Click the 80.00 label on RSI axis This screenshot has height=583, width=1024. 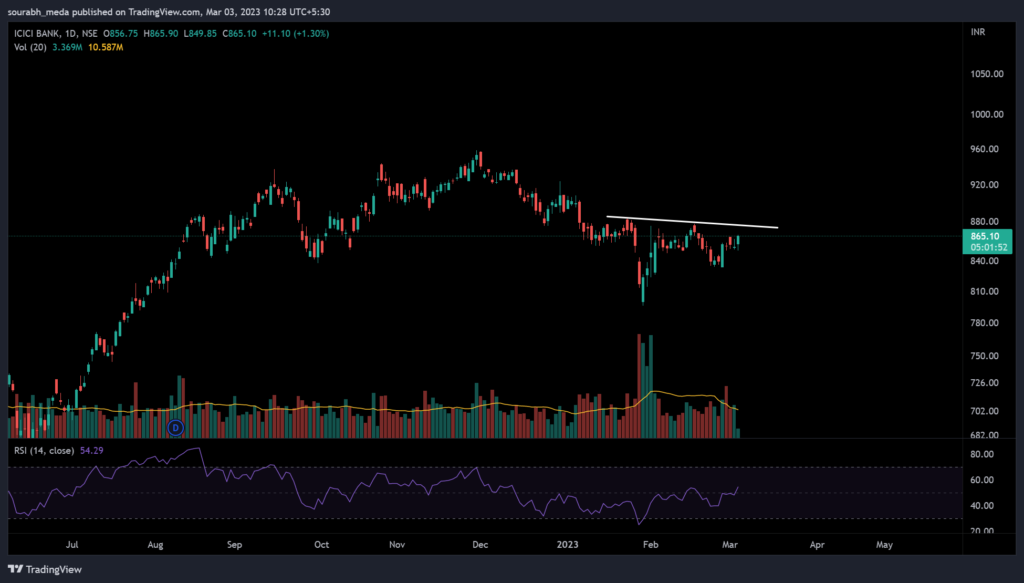(x=982, y=454)
